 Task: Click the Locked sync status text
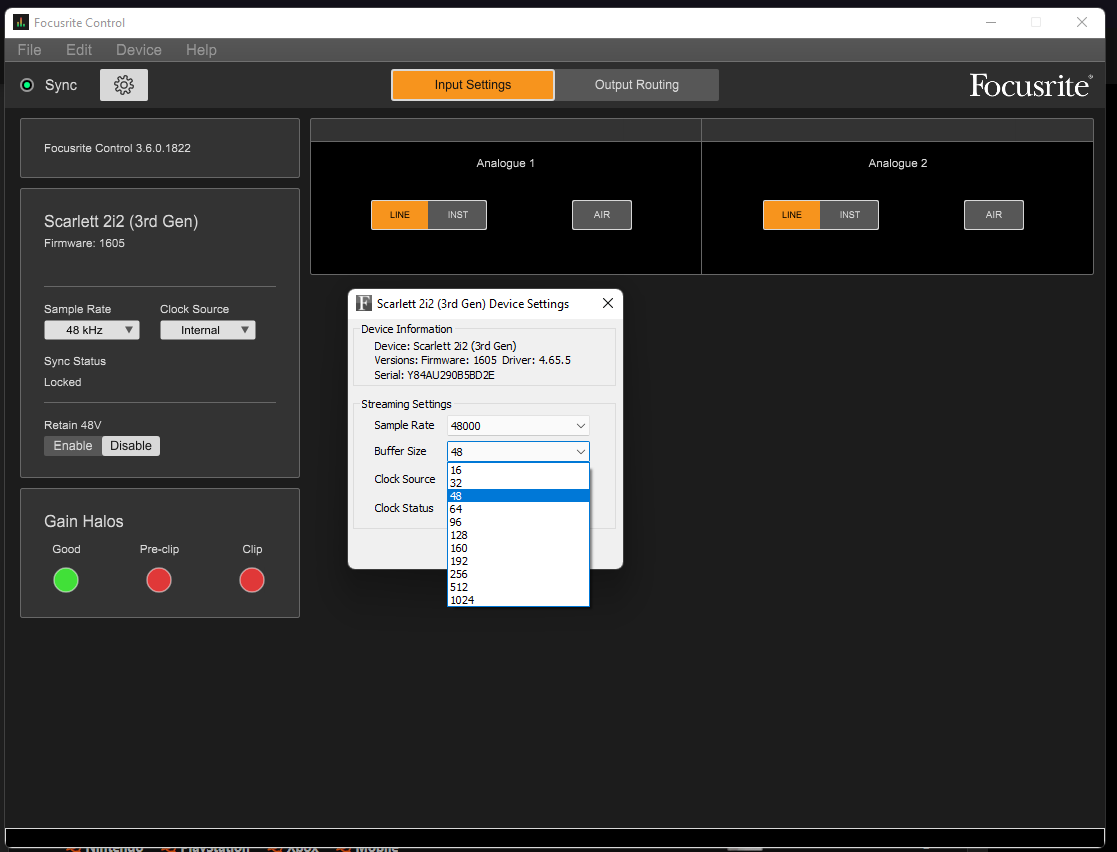(63, 383)
